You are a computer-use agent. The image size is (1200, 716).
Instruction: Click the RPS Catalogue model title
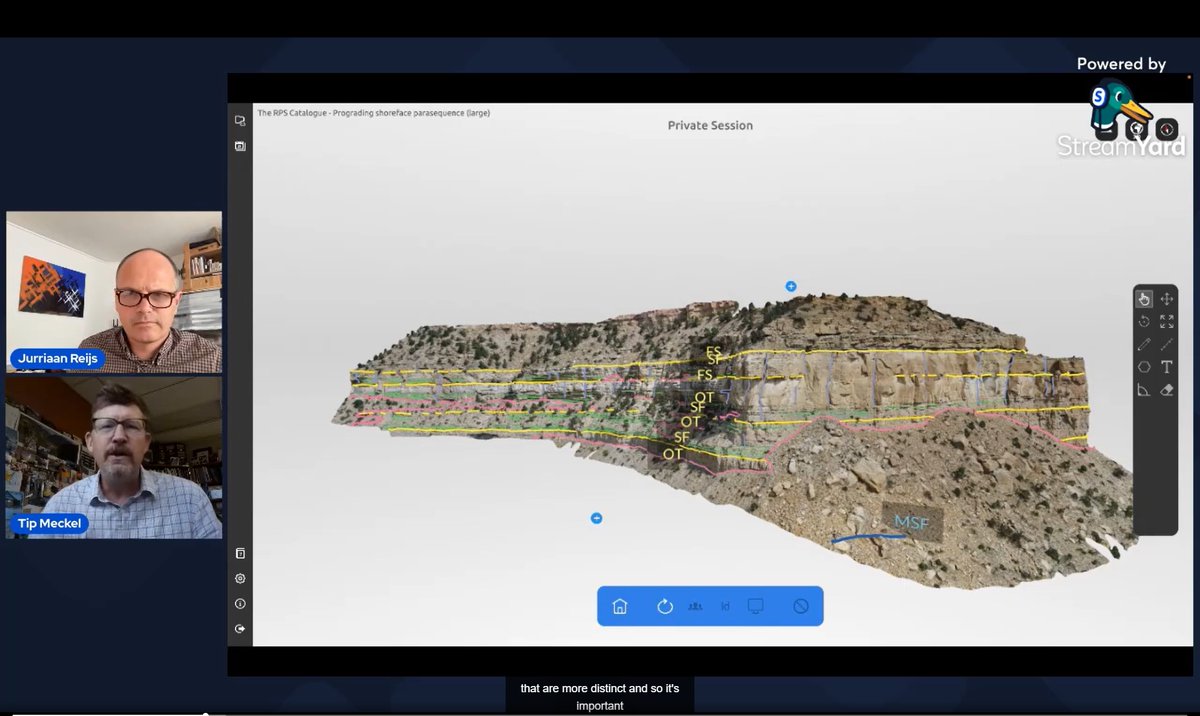[x=374, y=113]
